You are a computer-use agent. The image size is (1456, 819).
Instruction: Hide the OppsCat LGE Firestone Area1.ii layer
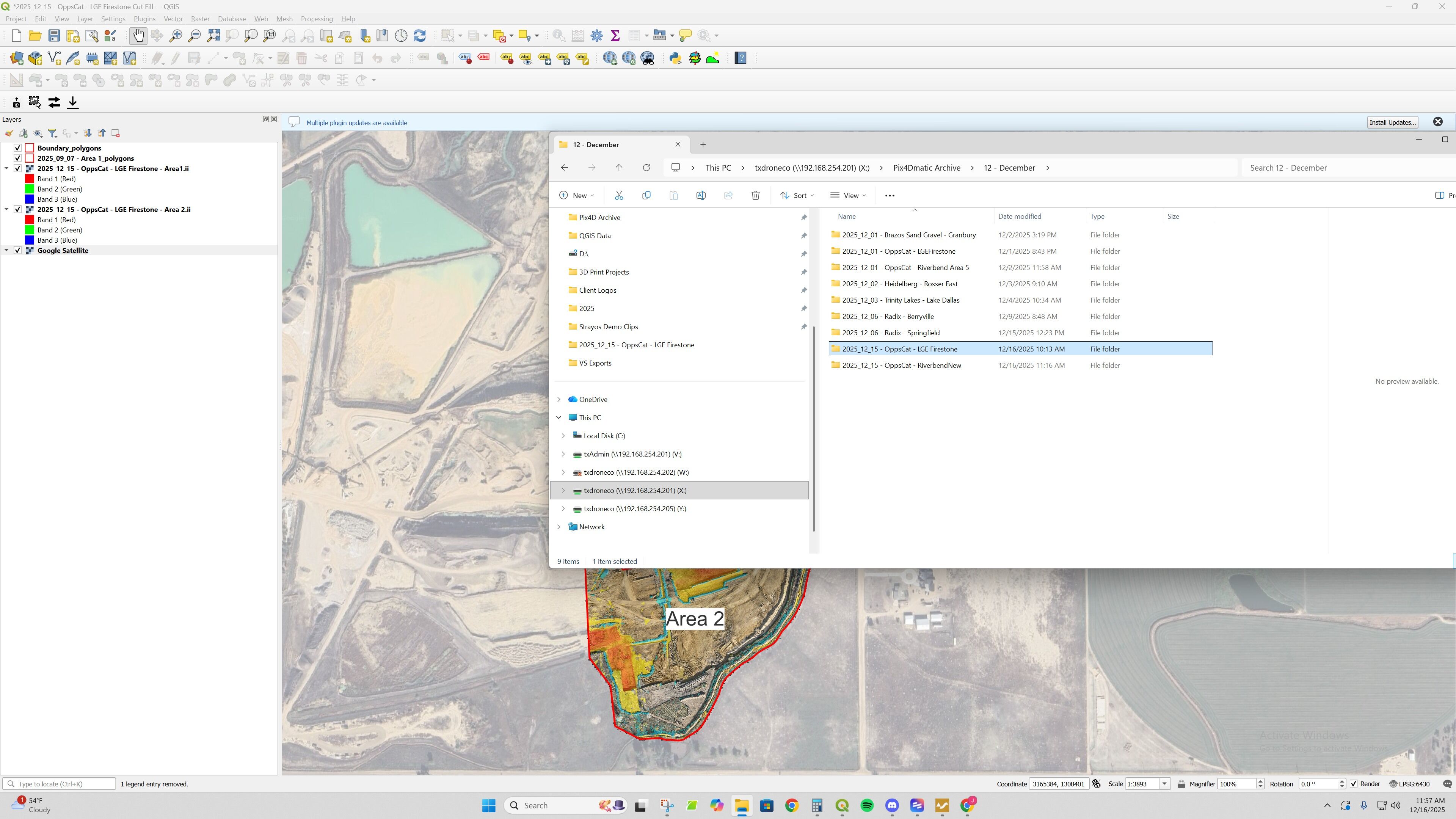17,168
